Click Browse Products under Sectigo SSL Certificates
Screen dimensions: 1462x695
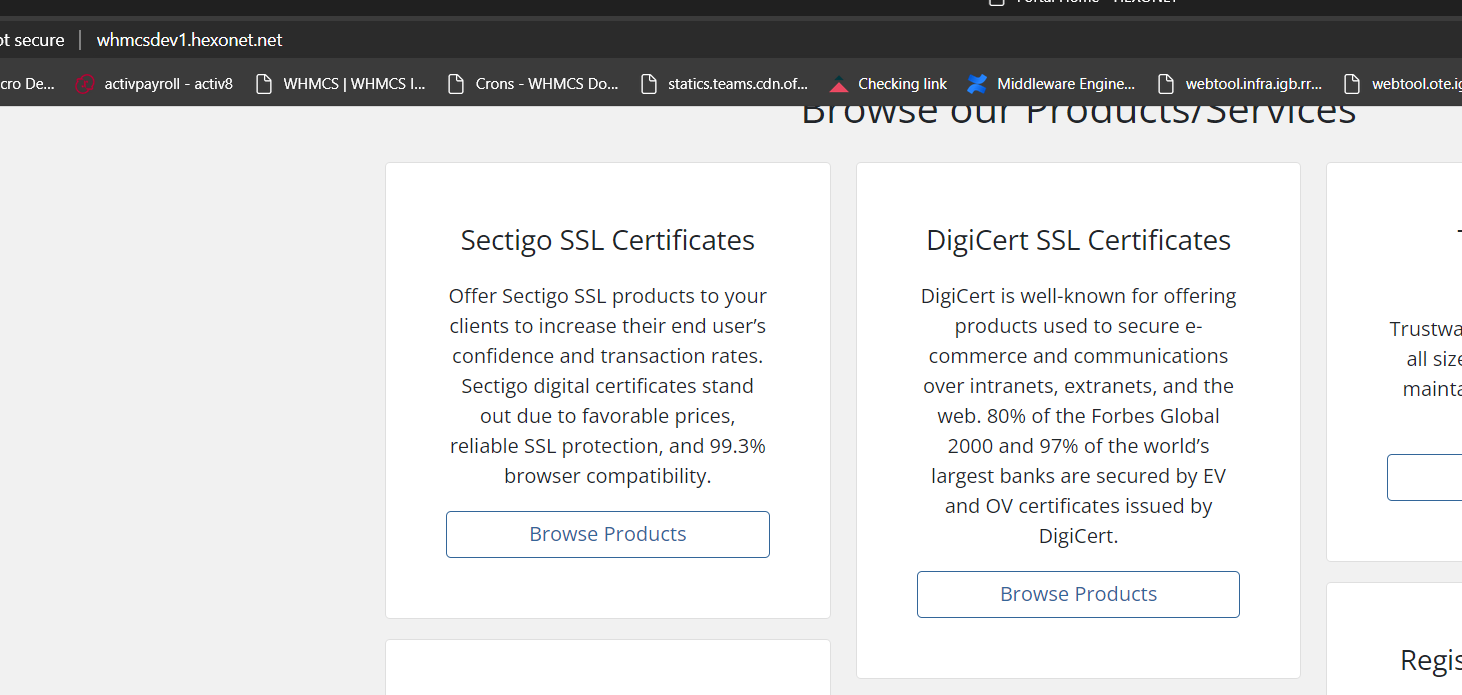click(x=607, y=534)
